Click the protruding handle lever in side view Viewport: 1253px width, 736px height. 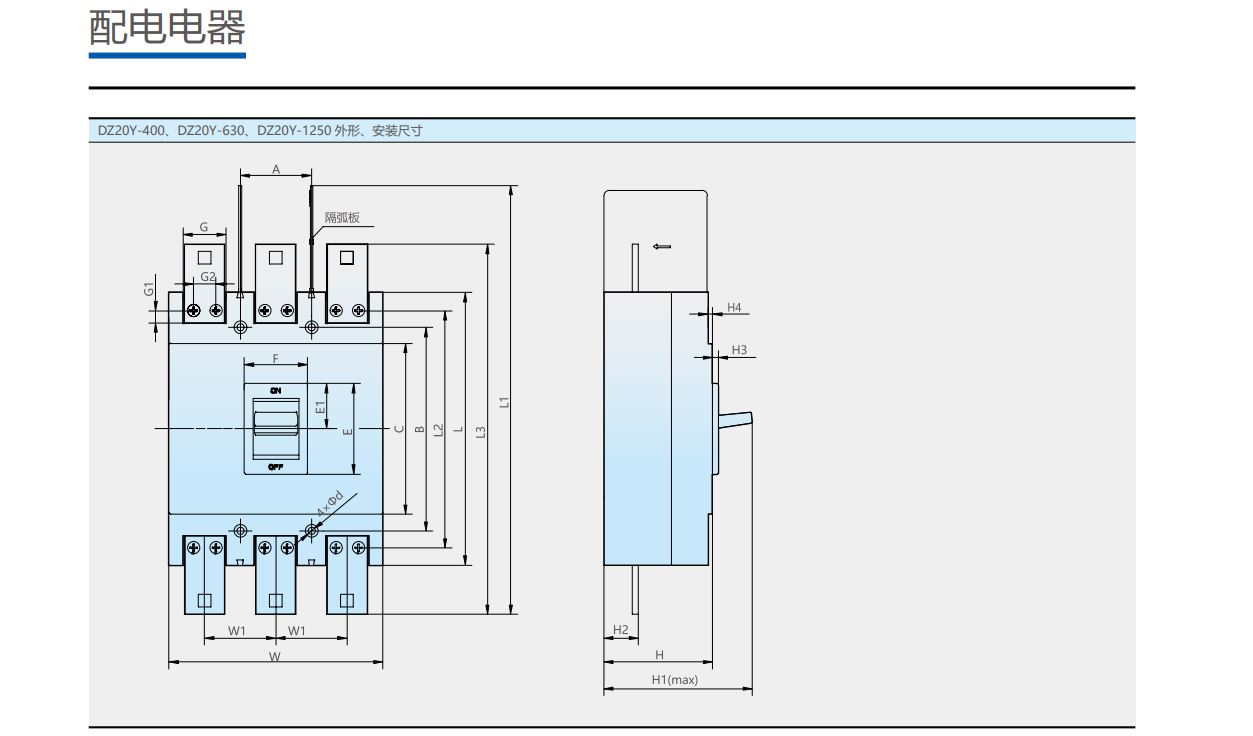click(x=735, y=420)
